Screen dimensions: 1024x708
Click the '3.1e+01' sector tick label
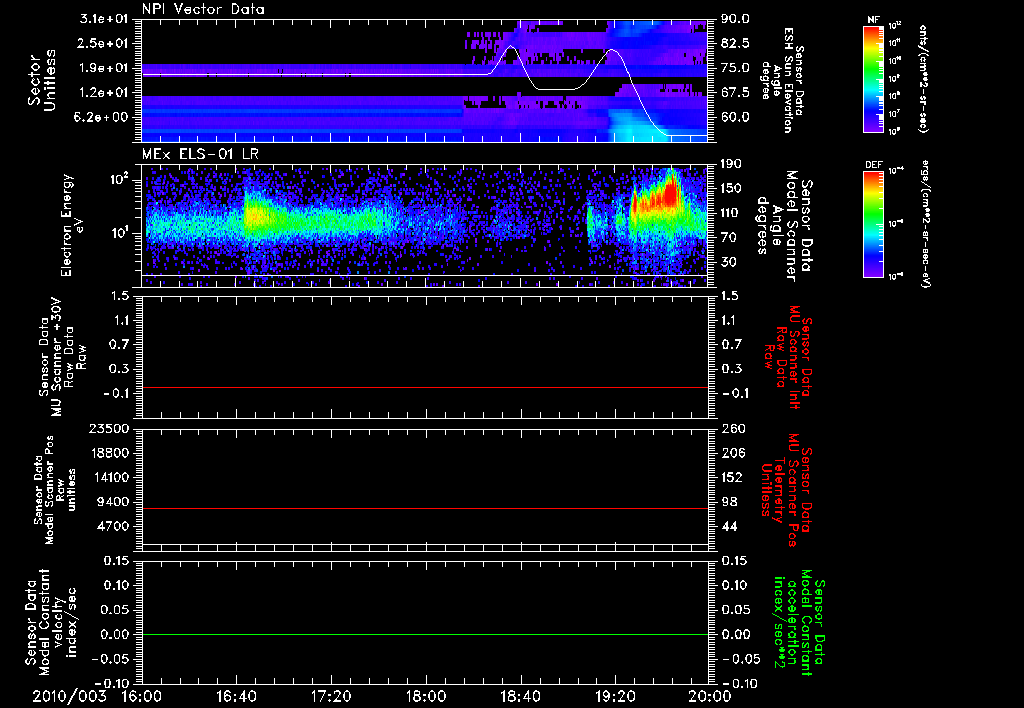pos(104,19)
